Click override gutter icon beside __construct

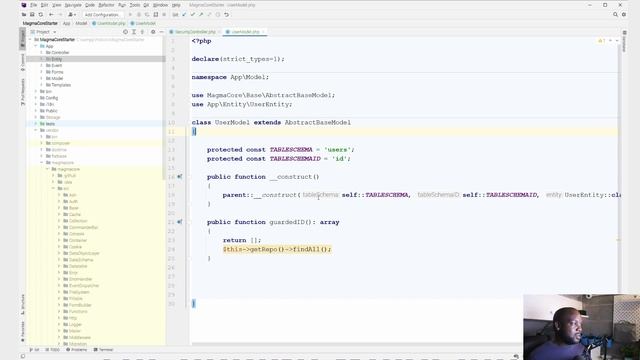[180, 177]
